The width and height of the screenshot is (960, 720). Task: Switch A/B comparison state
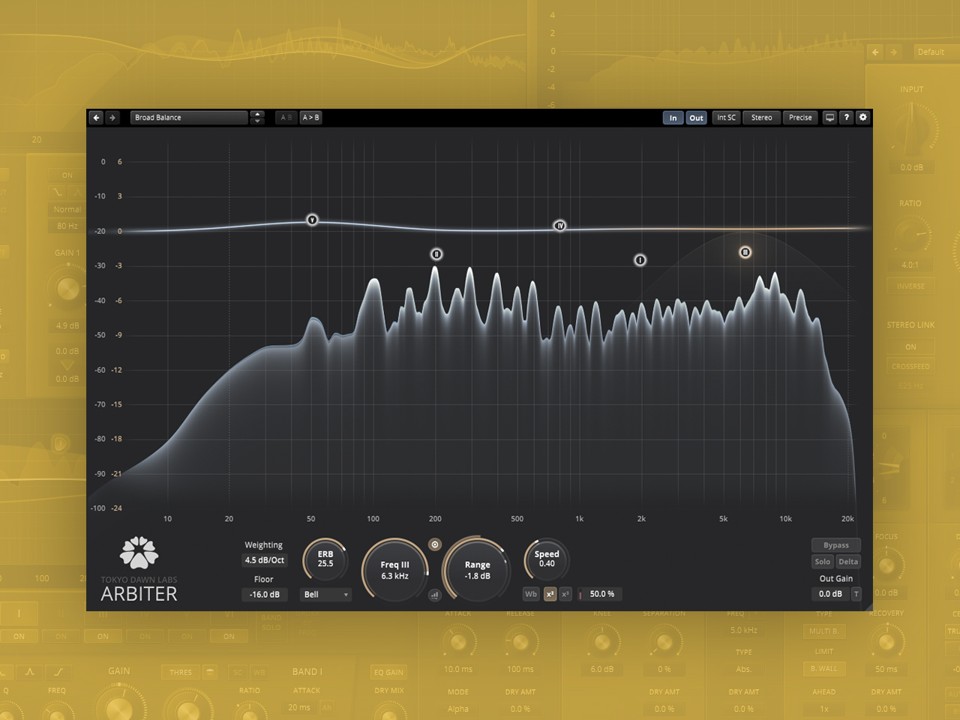(286, 118)
